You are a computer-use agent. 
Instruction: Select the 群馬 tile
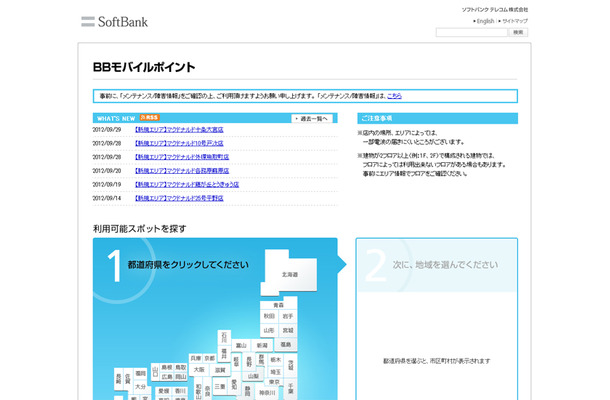[x=262, y=360]
